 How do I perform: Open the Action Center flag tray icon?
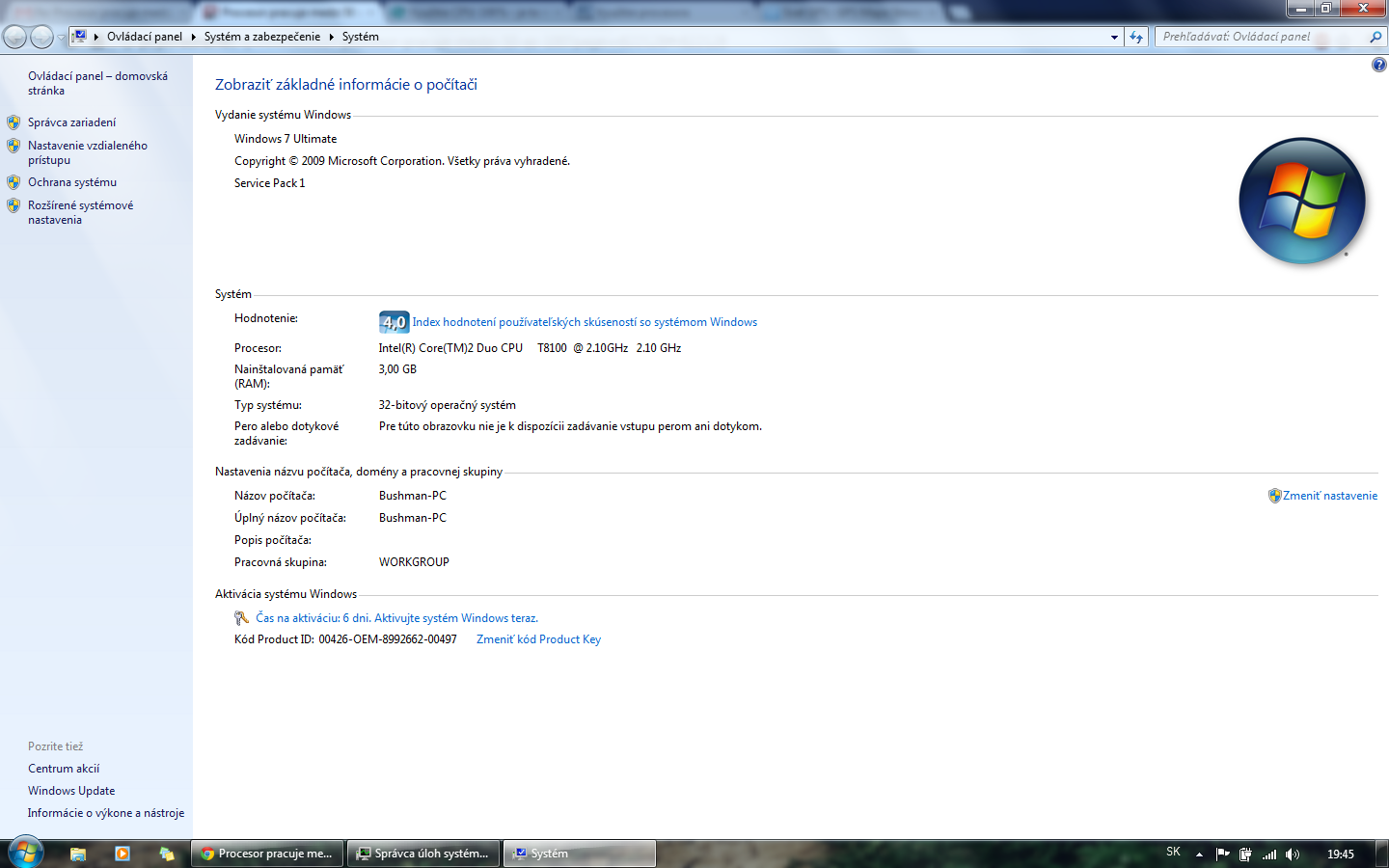click(x=1223, y=854)
